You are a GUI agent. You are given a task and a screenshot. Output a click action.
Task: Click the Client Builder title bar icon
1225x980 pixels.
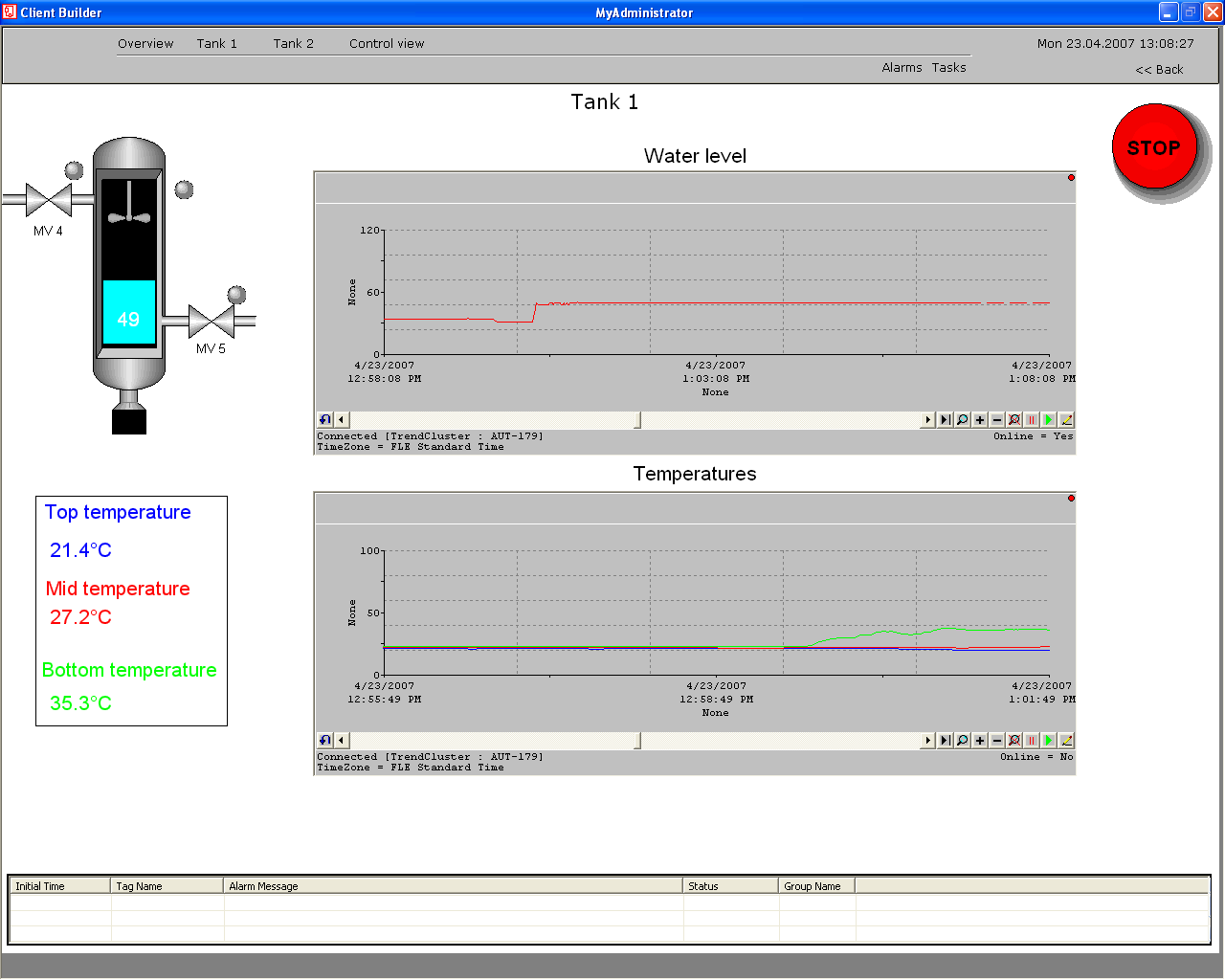tap(10, 11)
